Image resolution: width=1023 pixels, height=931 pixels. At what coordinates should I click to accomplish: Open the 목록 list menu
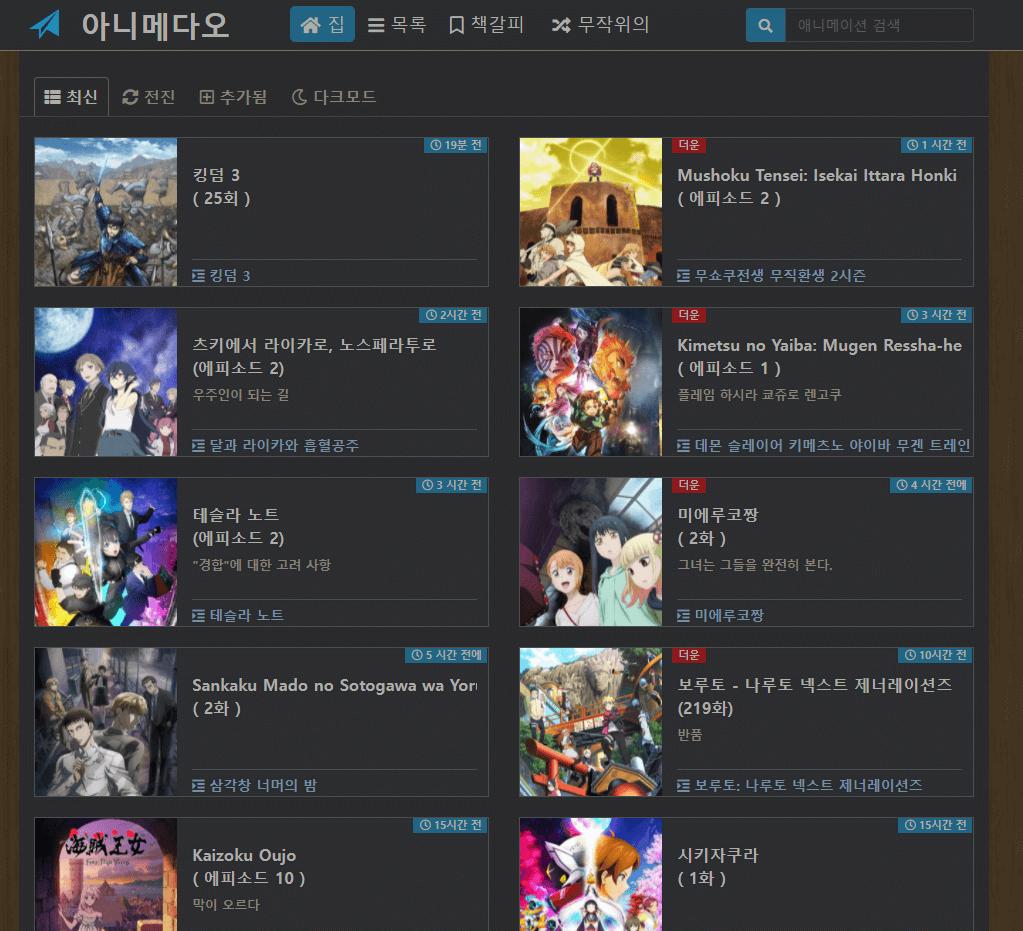[397, 25]
